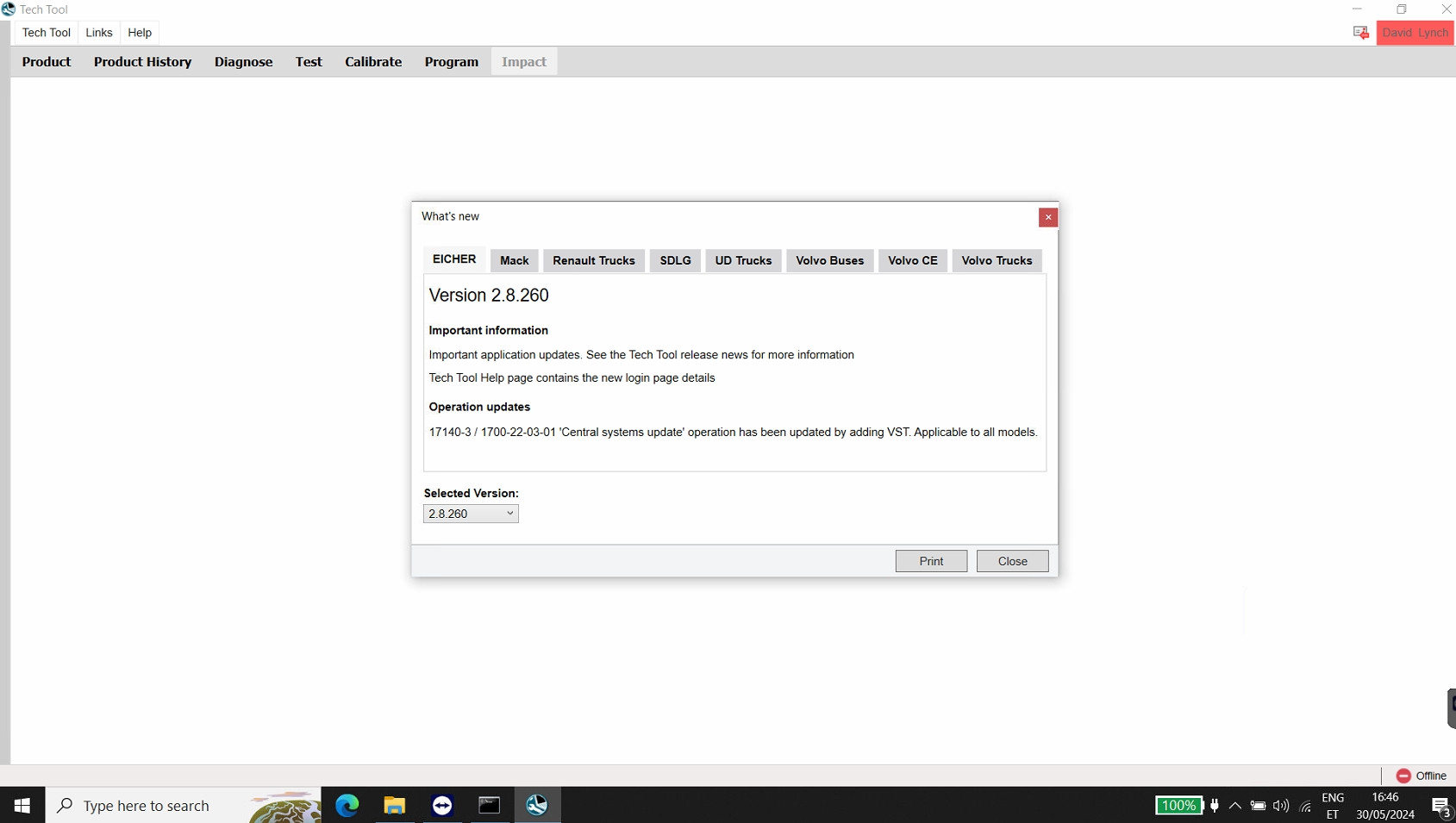Screen dimensions: 1456x823
Task: Open the terminal window taskbar icon
Action: 490,805
